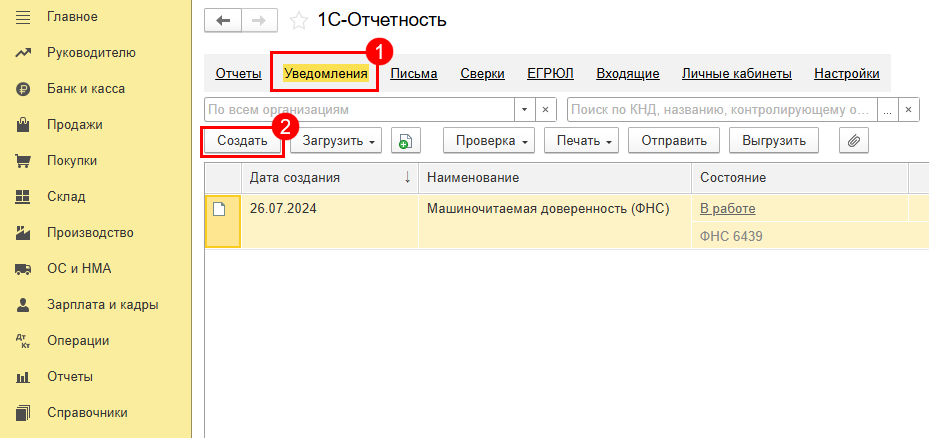The width and height of the screenshot is (929, 438).
Task: Switch to the Уведомления tab
Action: click(x=326, y=73)
